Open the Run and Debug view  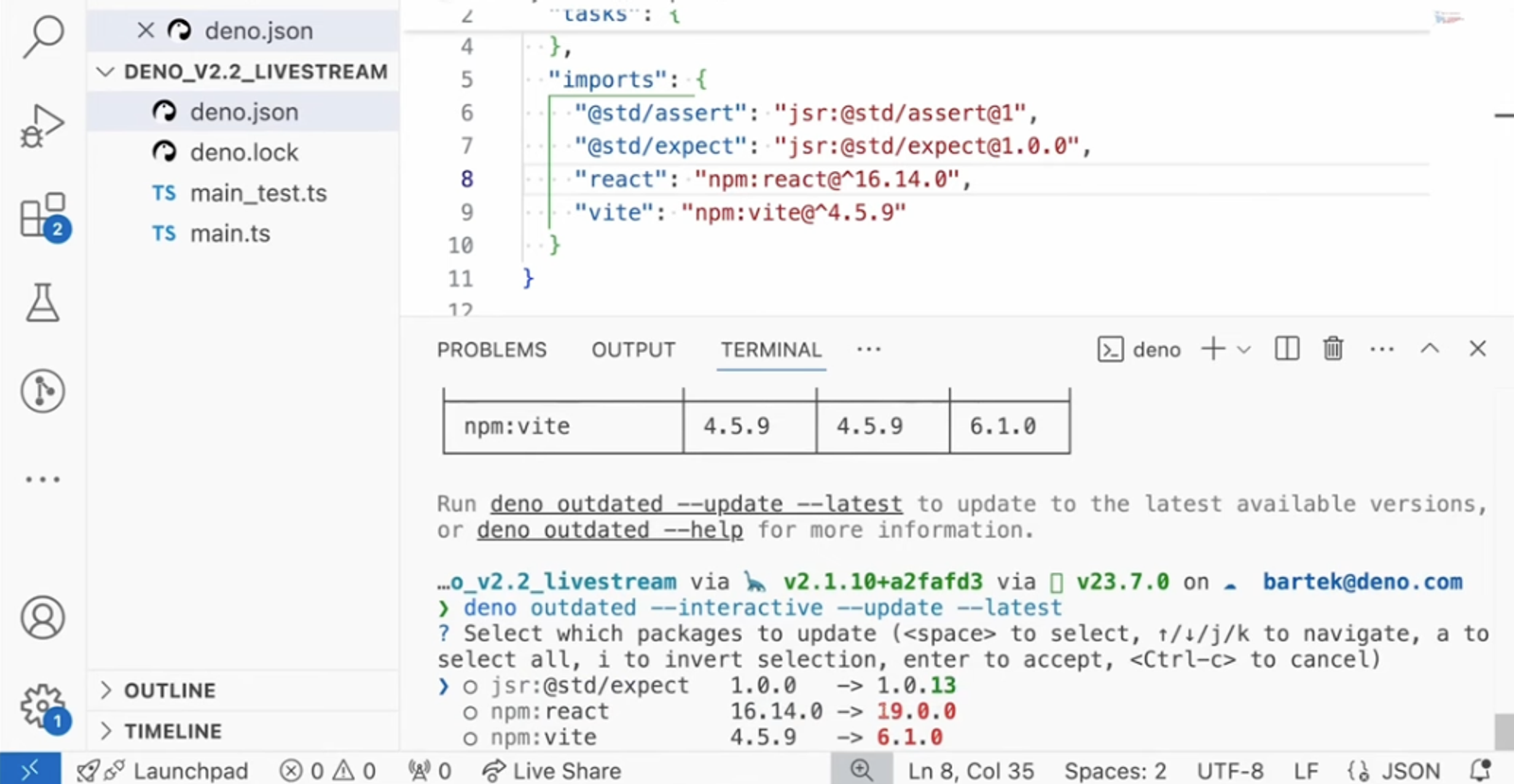(x=43, y=126)
